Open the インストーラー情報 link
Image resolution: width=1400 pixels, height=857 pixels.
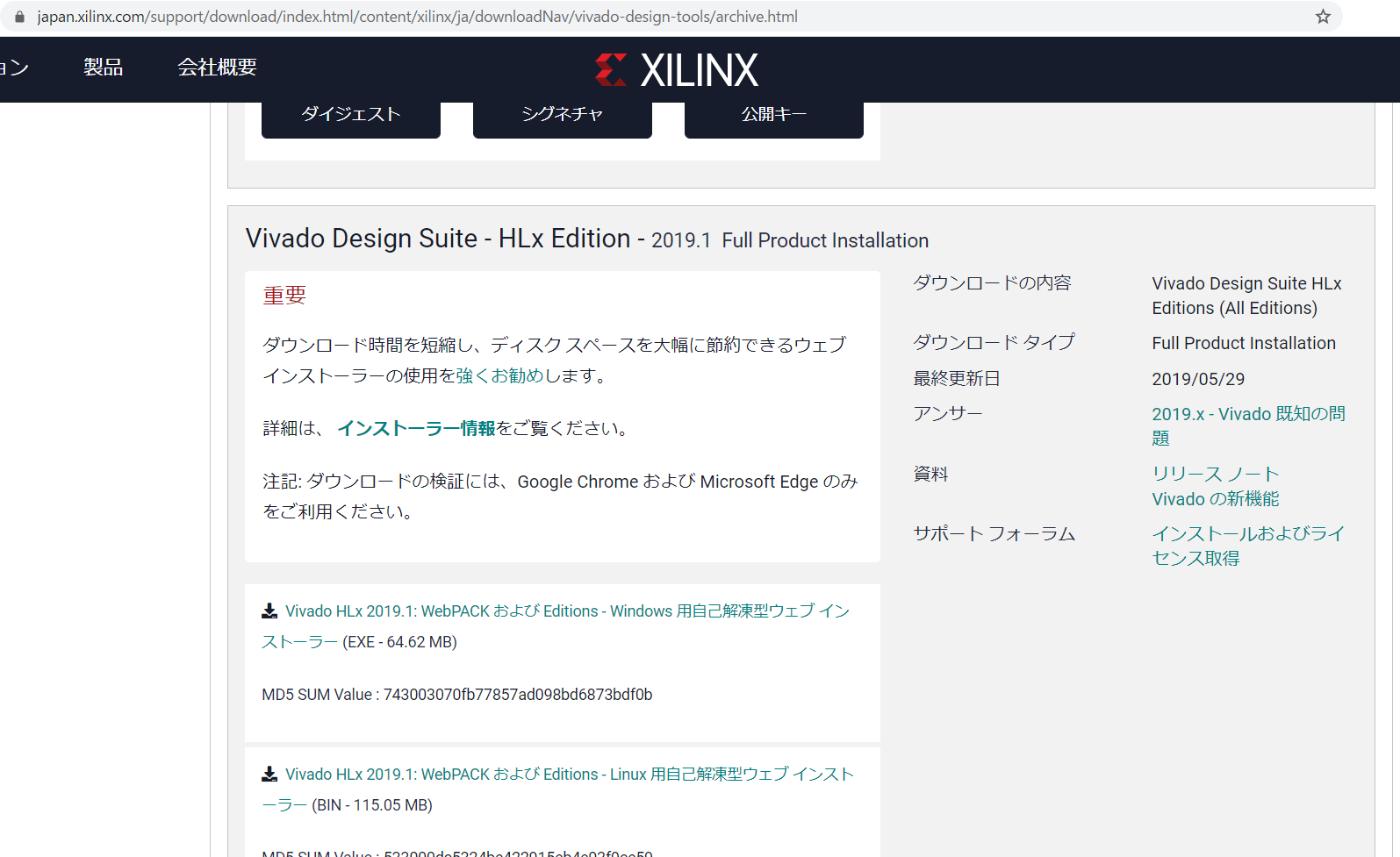click(416, 429)
